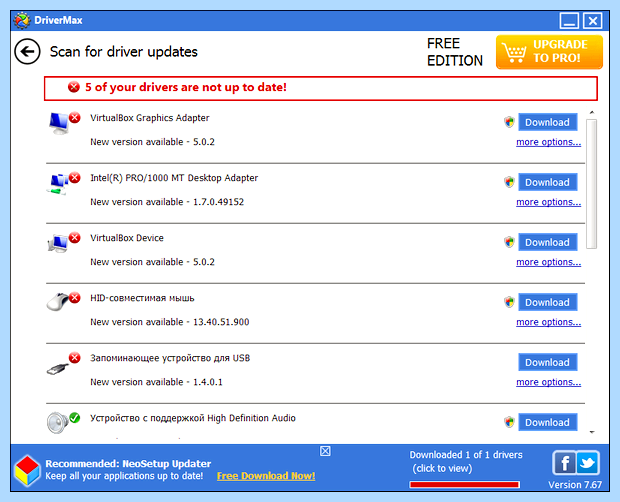Select the 'VirtualBox Device' name

point(127,238)
